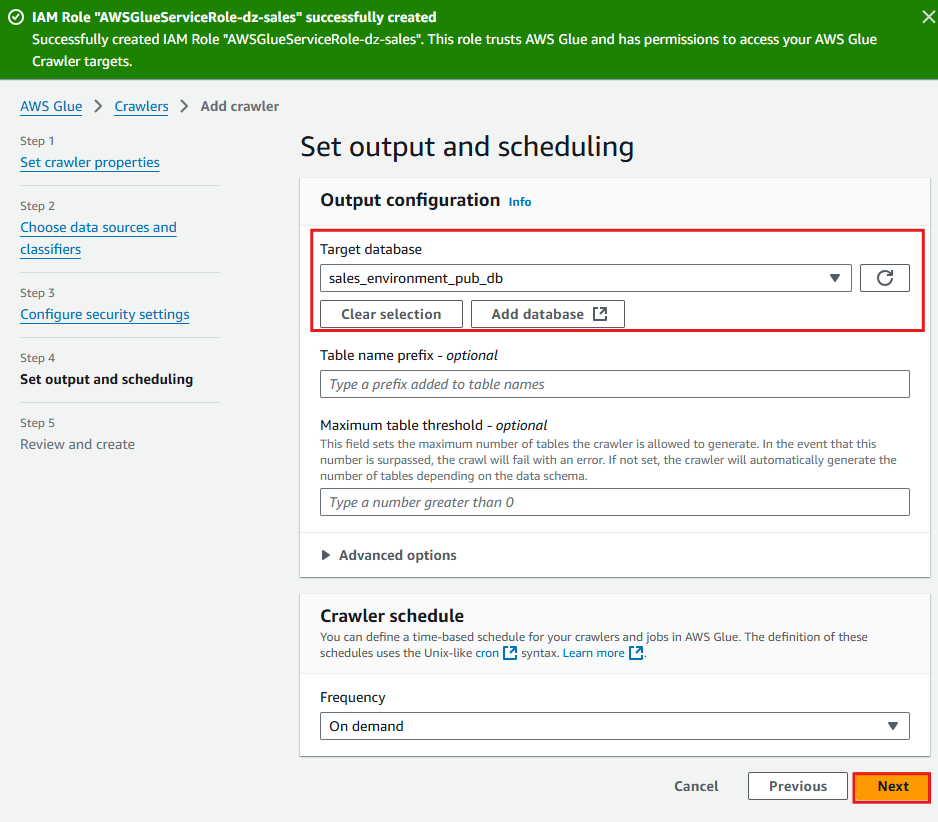This screenshot has height=822, width=938.
Task: Go to Set crawler properties step
Action: coord(90,163)
